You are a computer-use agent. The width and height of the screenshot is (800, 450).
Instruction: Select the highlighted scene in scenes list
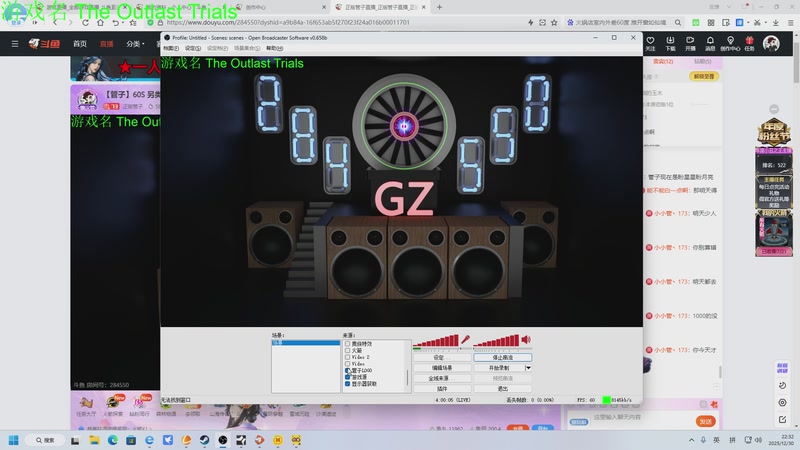306,343
